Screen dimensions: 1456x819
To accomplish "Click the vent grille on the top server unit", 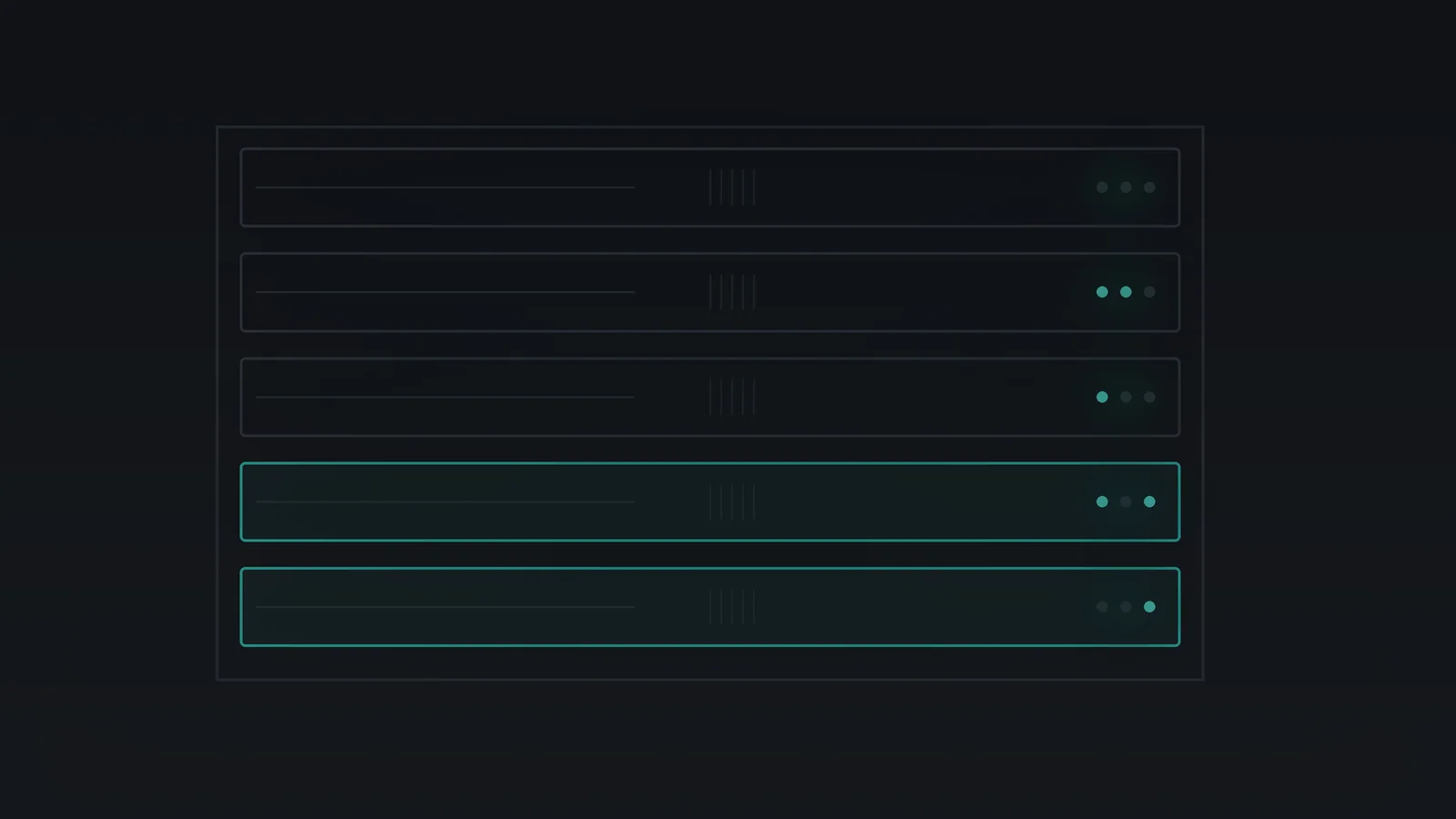I will pyautogui.click(x=732, y=187).
